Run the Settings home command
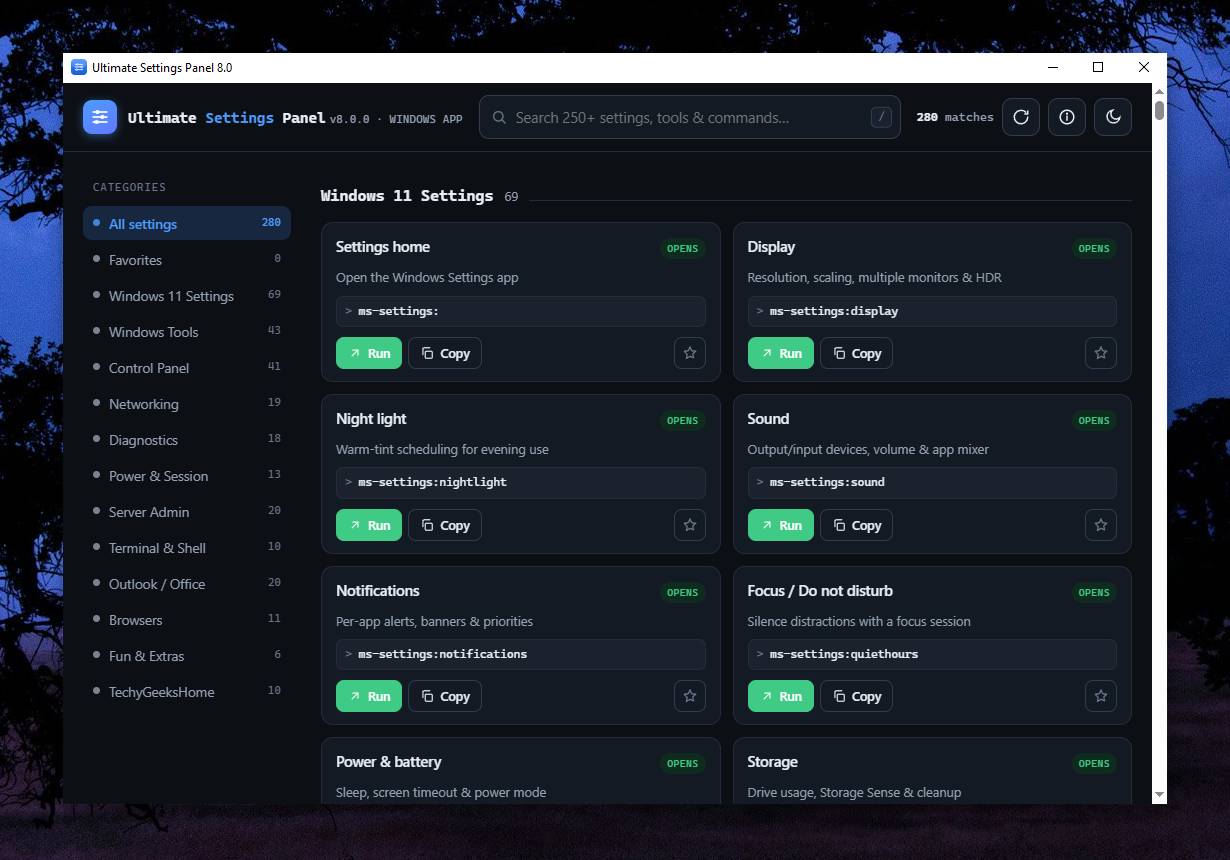 click(369, 353)
